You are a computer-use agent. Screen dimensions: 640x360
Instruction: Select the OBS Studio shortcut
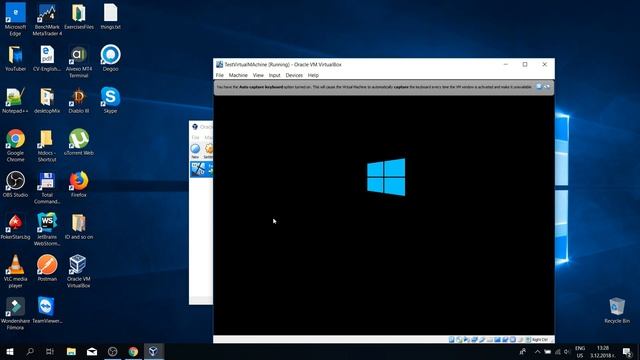pos(16,185)
